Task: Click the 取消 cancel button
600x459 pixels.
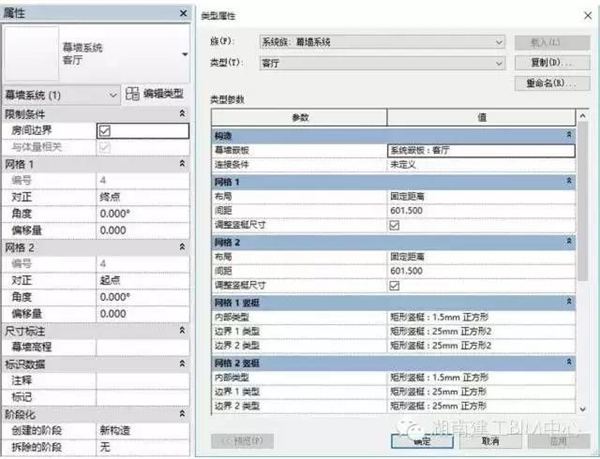Action: [490, 440]
